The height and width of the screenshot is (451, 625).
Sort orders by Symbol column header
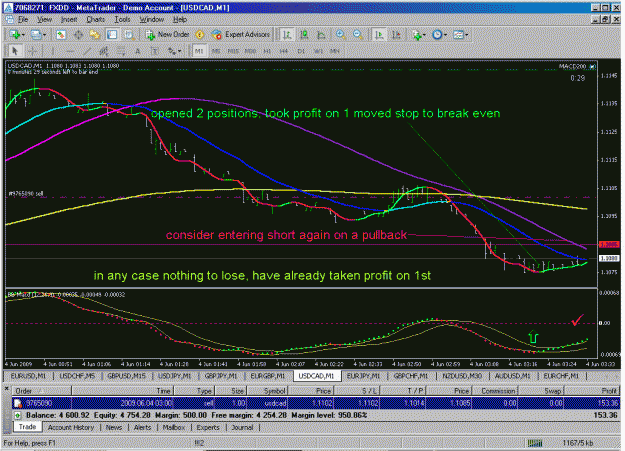(x=267, y=391)
